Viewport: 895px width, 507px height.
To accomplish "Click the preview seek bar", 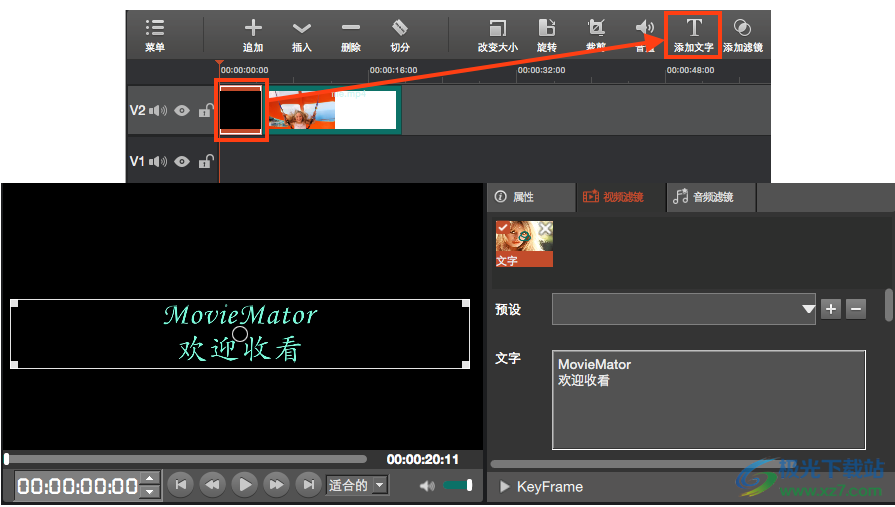I will (x=186, y=459).
